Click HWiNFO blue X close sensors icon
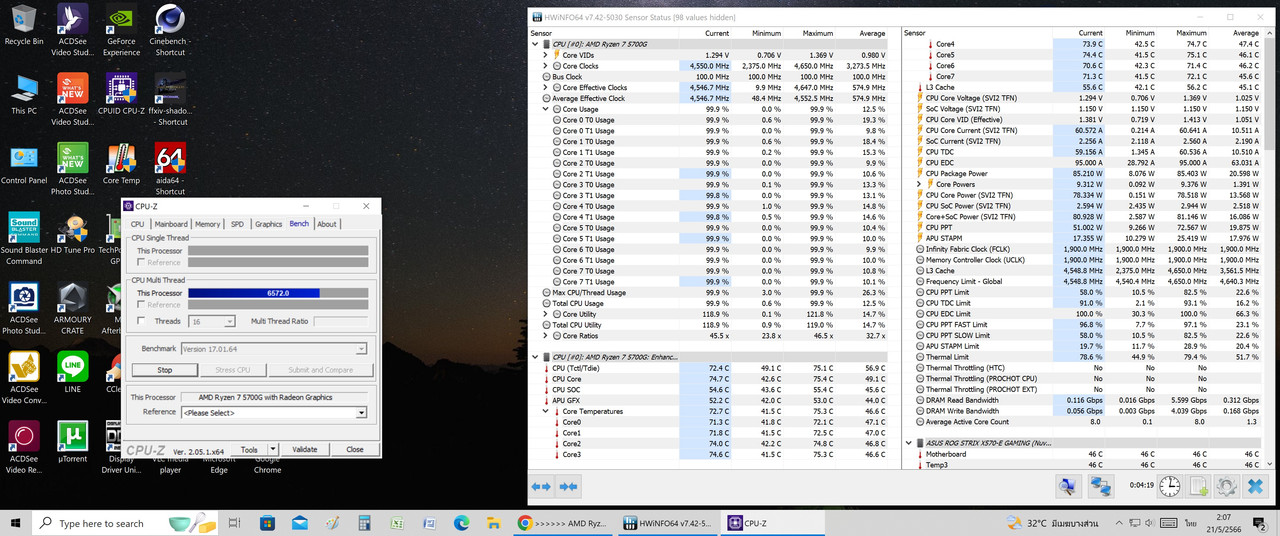This screenshot has height=536, width=1280. click(x=1255, y=487)
